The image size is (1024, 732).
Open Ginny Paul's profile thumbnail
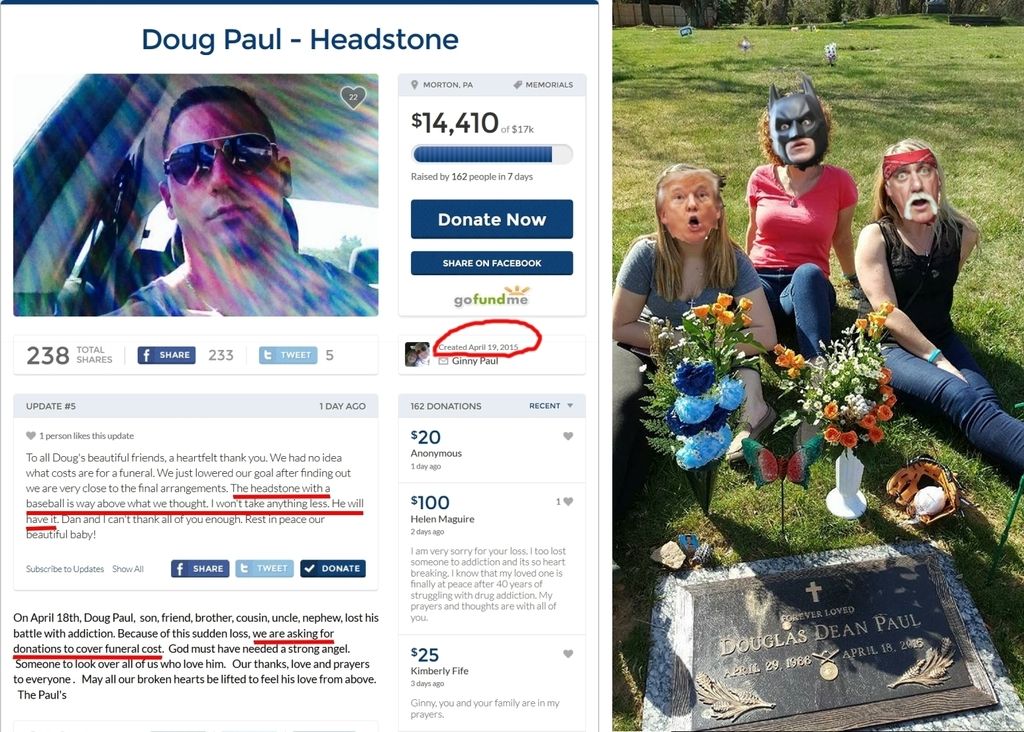417,354
